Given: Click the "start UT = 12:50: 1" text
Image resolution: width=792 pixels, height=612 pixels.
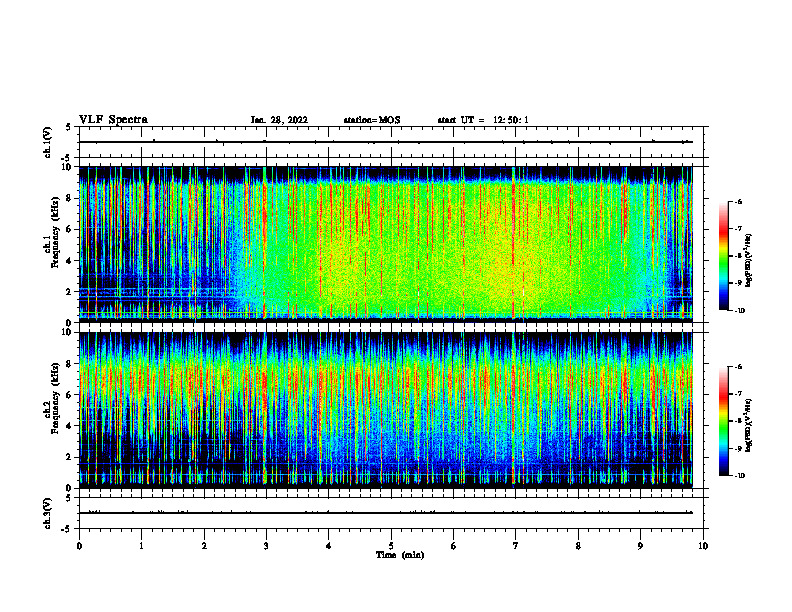Looking at the screenshot, I should 483,120.
